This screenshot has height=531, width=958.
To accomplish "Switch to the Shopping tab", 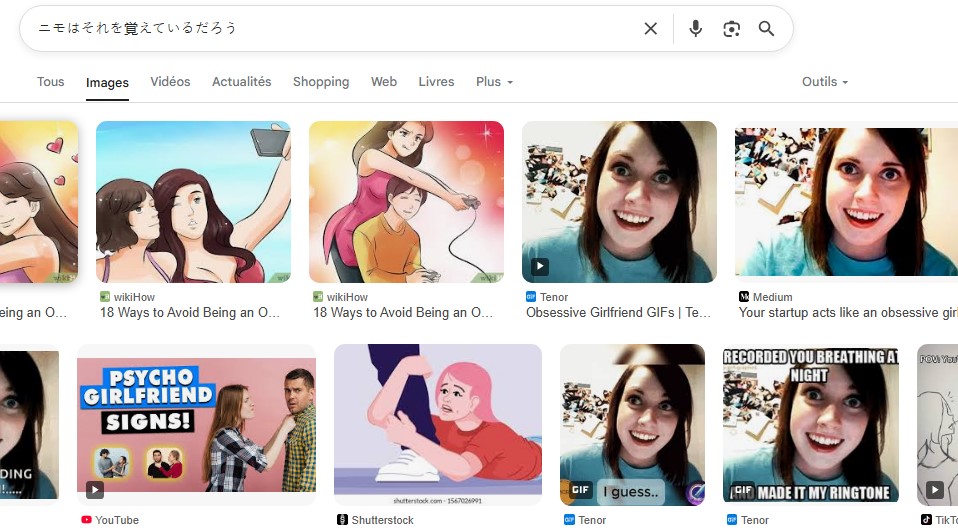I will pyautogui.click(x=321, y=82).
